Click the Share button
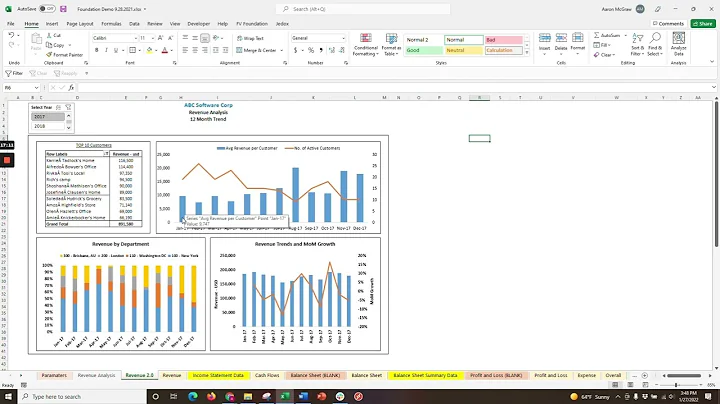 [703, 23]
